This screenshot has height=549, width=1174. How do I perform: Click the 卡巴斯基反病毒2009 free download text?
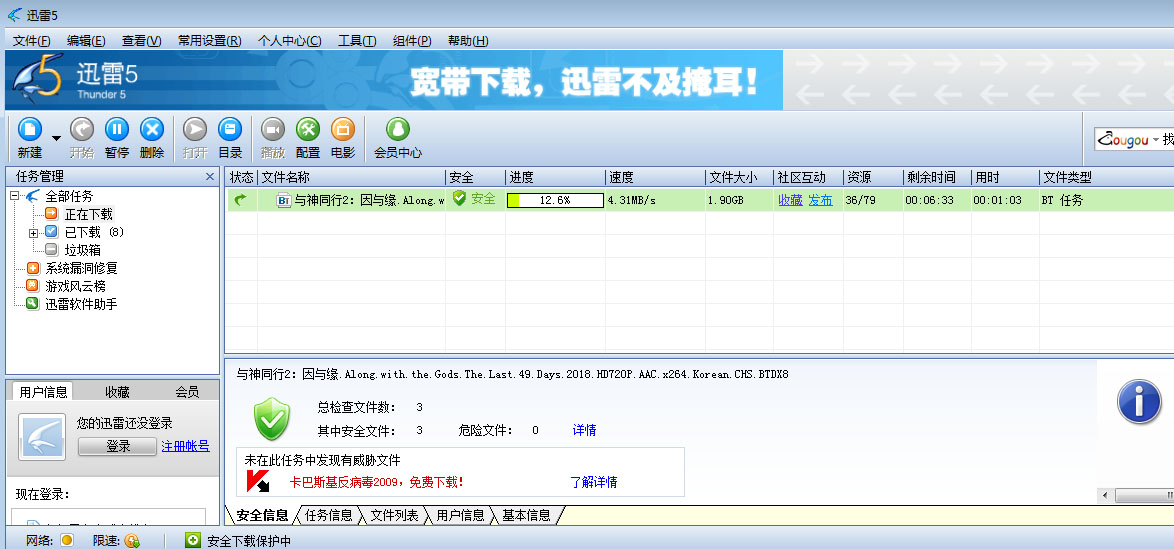click(x=377, y=482)
